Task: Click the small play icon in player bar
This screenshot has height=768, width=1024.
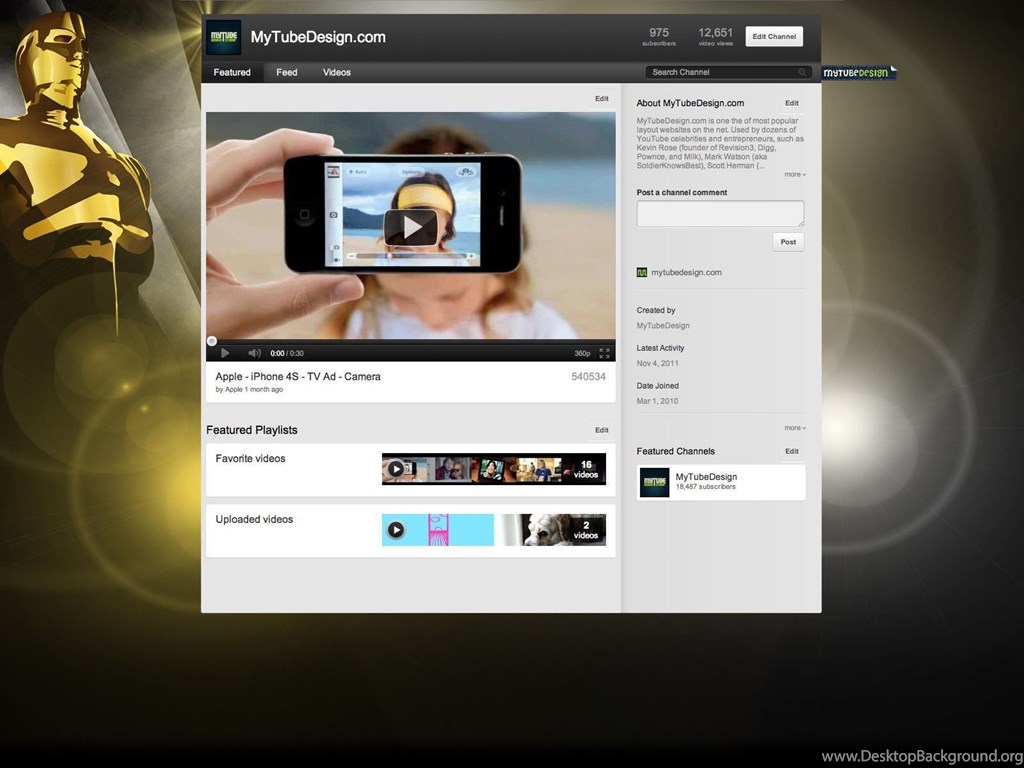Action: [x=225, y=353]
